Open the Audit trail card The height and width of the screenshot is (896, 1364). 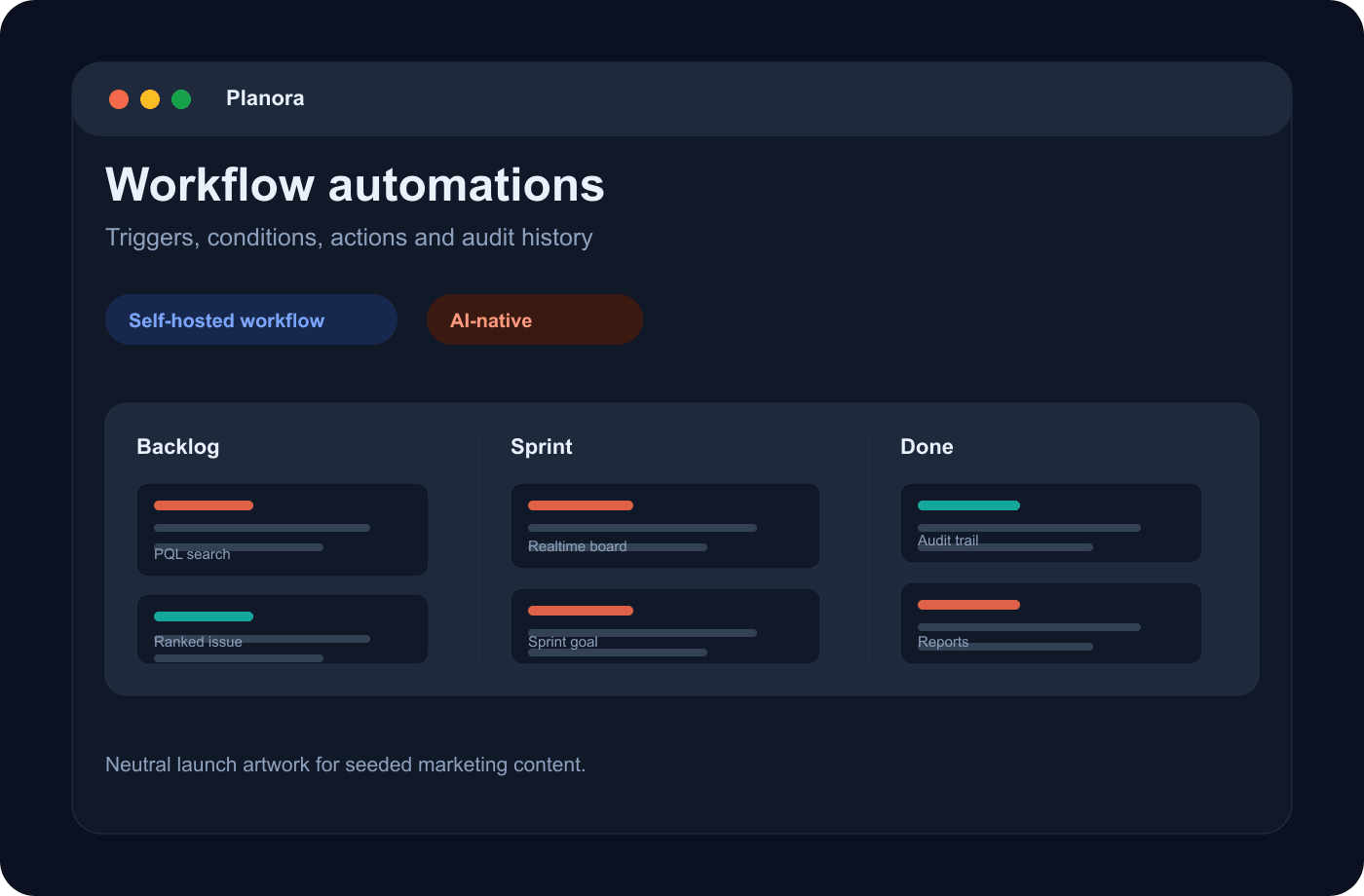click(x=1051, y=523)
